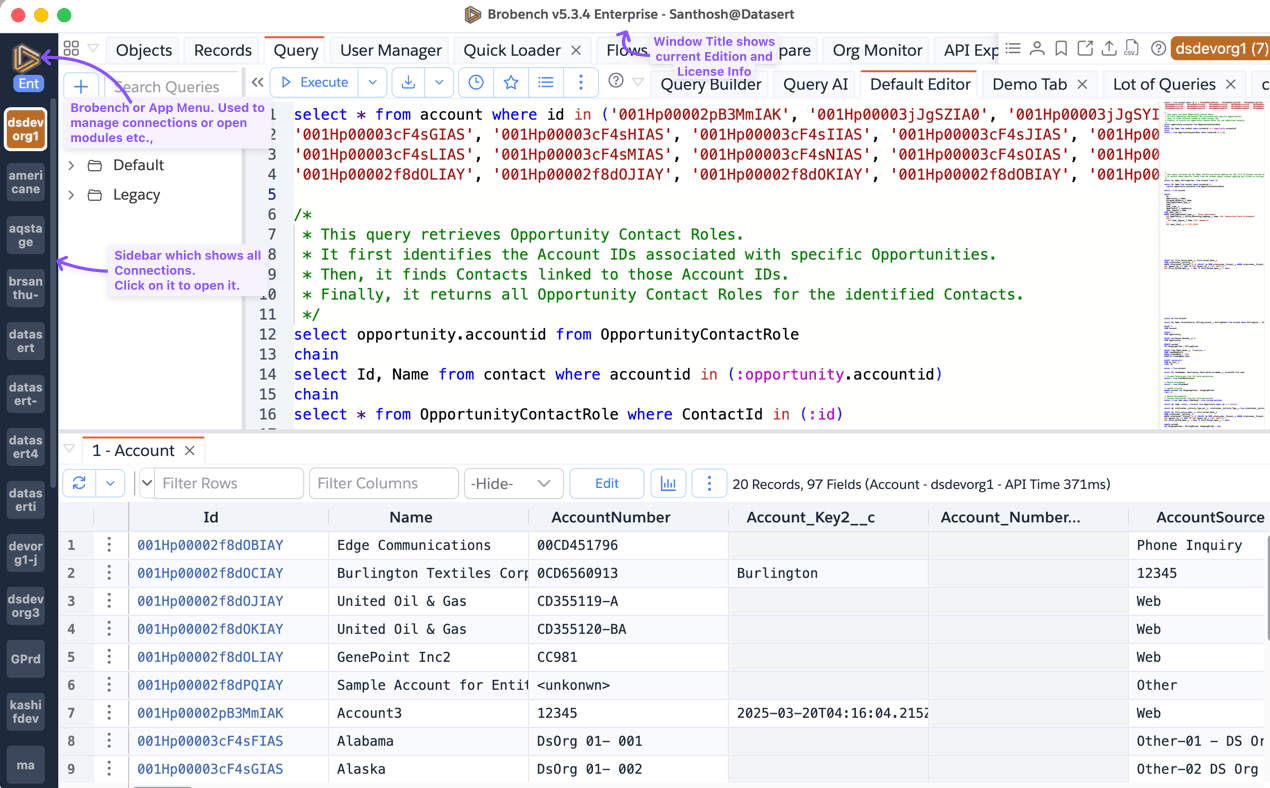Viewport: 1270px width, 788px height.
Task: Click the refresh results icon
Action: [79, 484]
